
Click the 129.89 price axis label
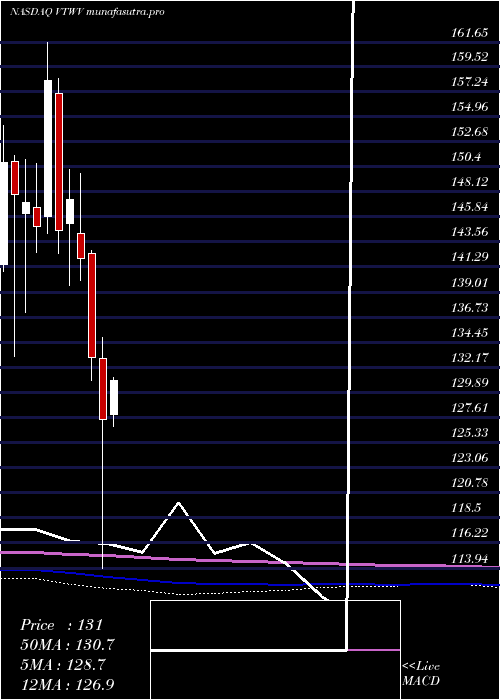pos(470,383)
